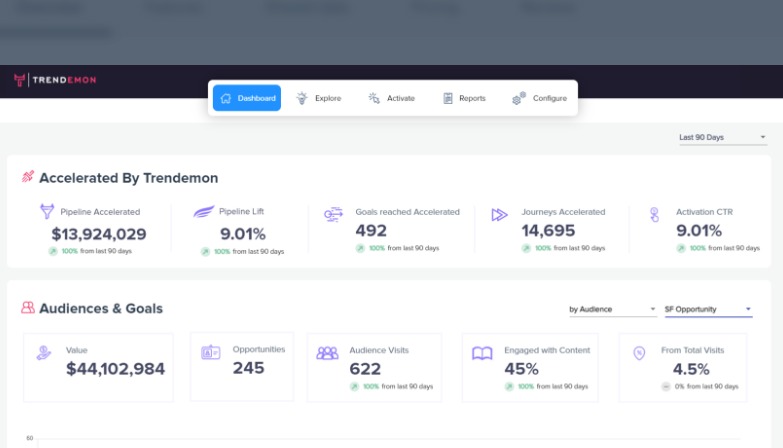
Task: Click the $13,924,029 pipeline value
Action: pos(99,234)
